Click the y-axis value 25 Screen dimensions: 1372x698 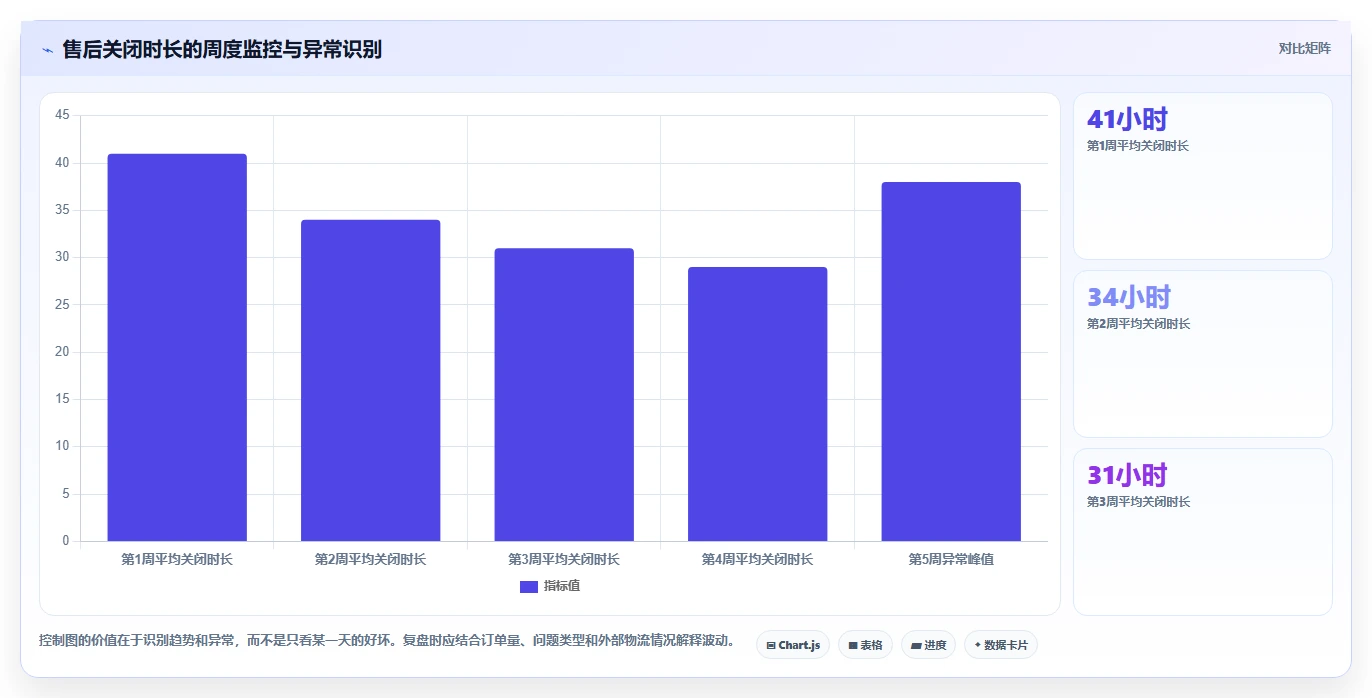tap(62, 305)
